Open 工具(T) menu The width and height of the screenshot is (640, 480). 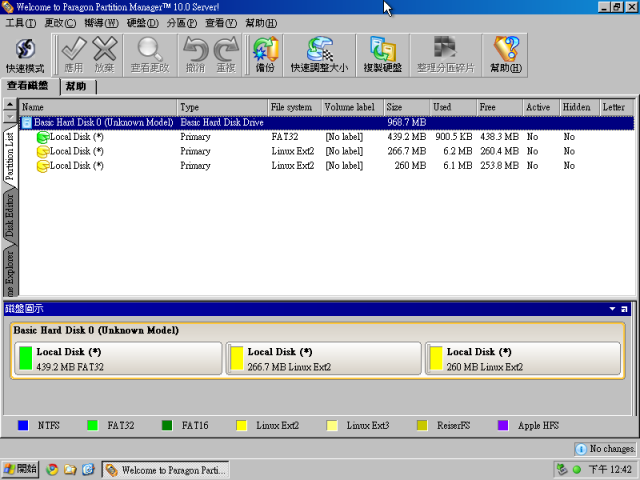point(20,23)
